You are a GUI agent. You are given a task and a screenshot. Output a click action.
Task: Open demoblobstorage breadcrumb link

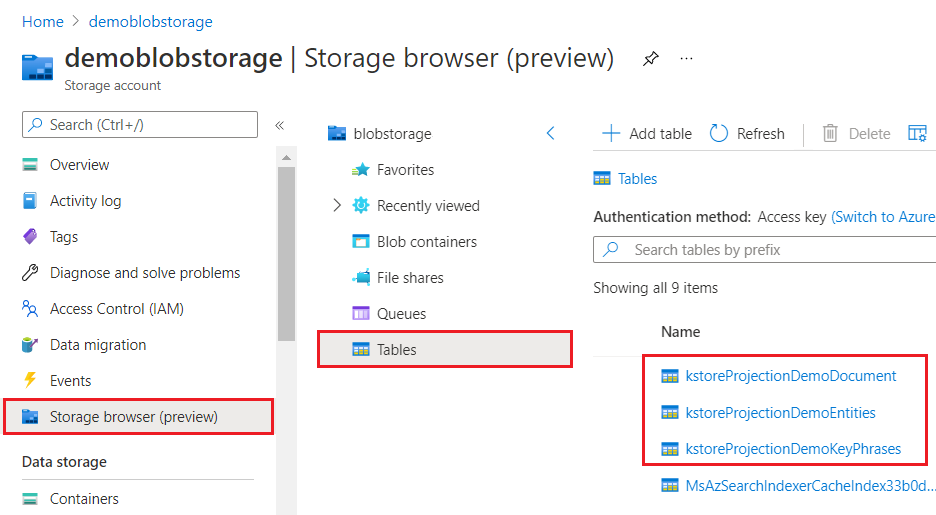[150, 21]
